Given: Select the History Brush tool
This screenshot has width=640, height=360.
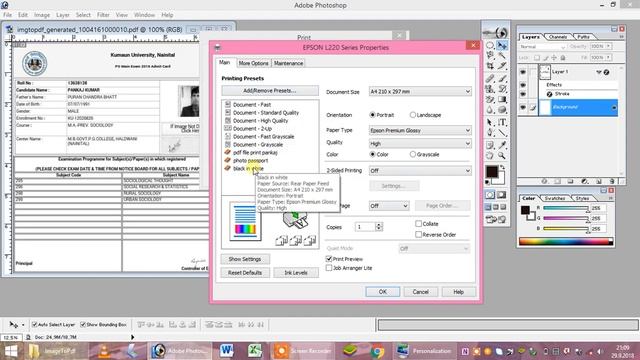Looking at the screenshot, I should coord(502,89).
